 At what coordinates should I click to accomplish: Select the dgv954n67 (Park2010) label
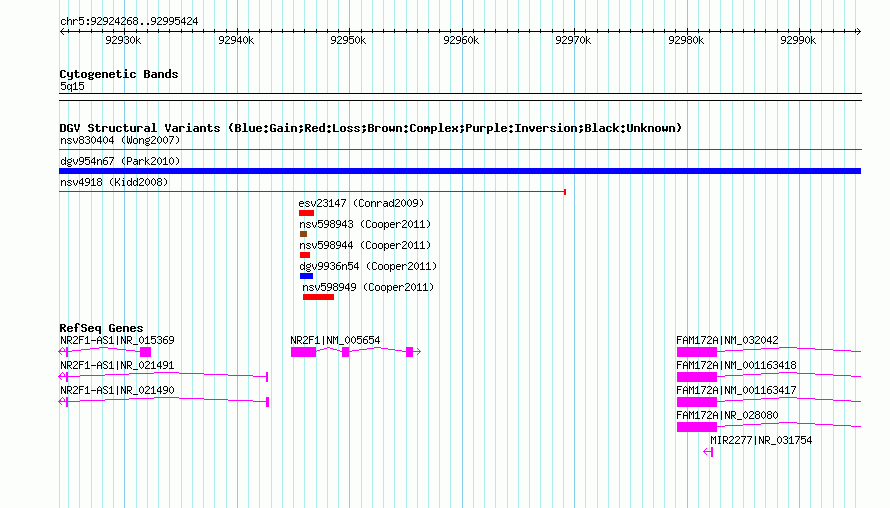coord(120,161)
